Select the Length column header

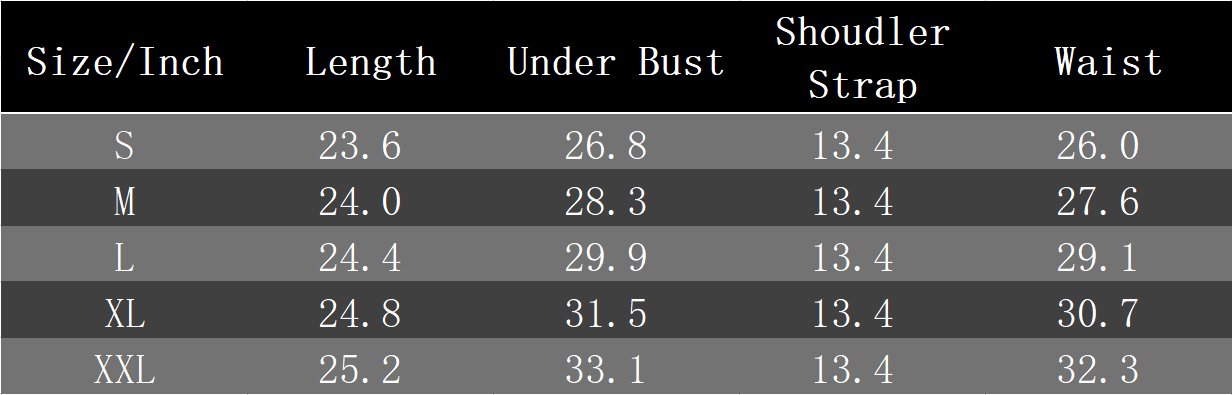point(371,62)
